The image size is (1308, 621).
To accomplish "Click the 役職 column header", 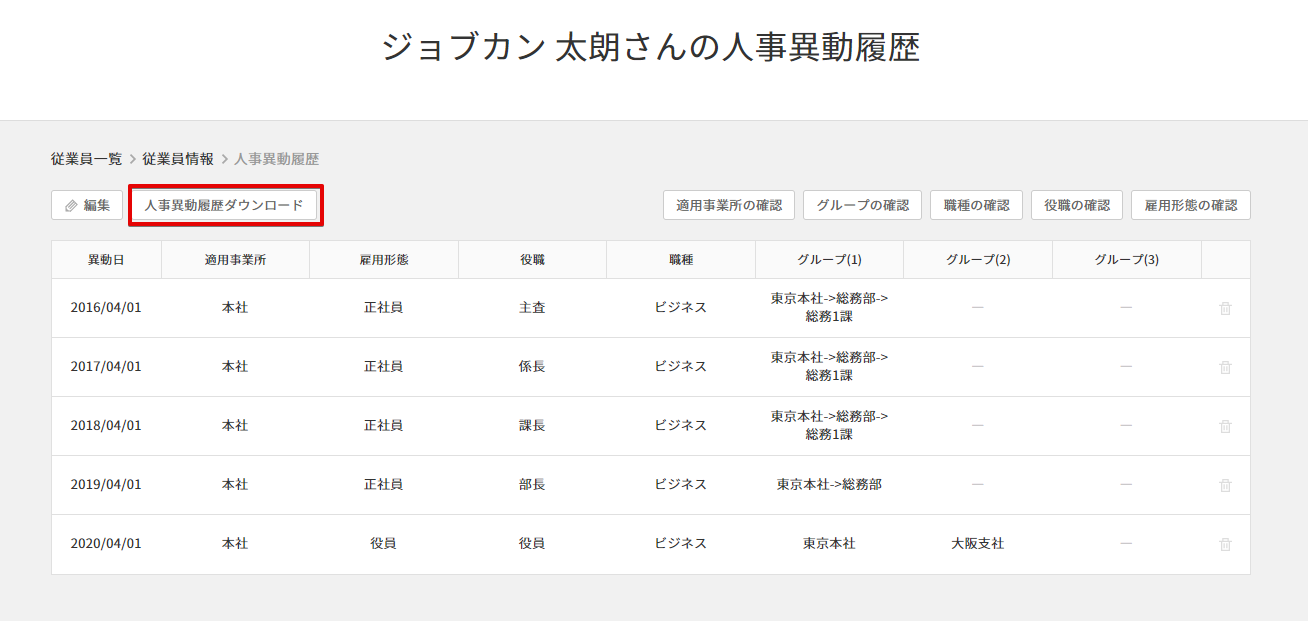I will pos(532,260).
